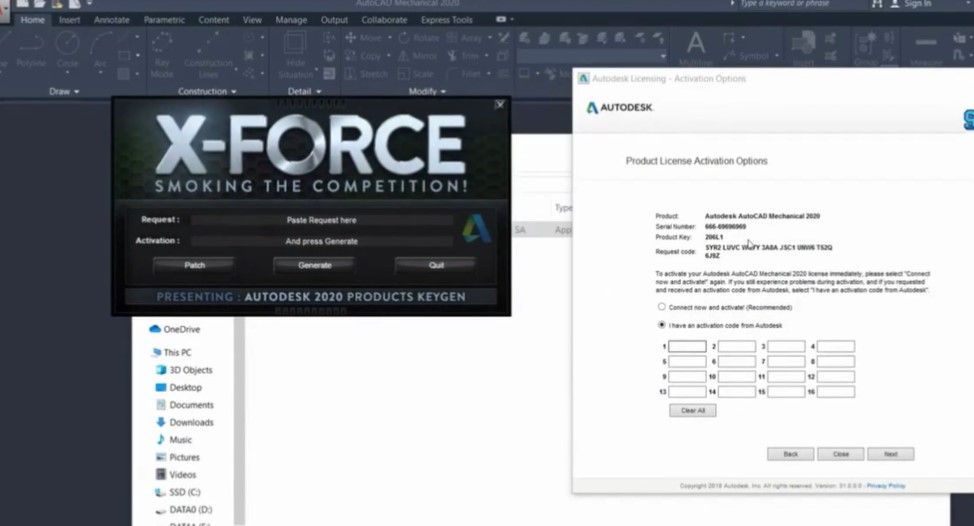Activate the Ray Mode construction tool

pos(162,56)
